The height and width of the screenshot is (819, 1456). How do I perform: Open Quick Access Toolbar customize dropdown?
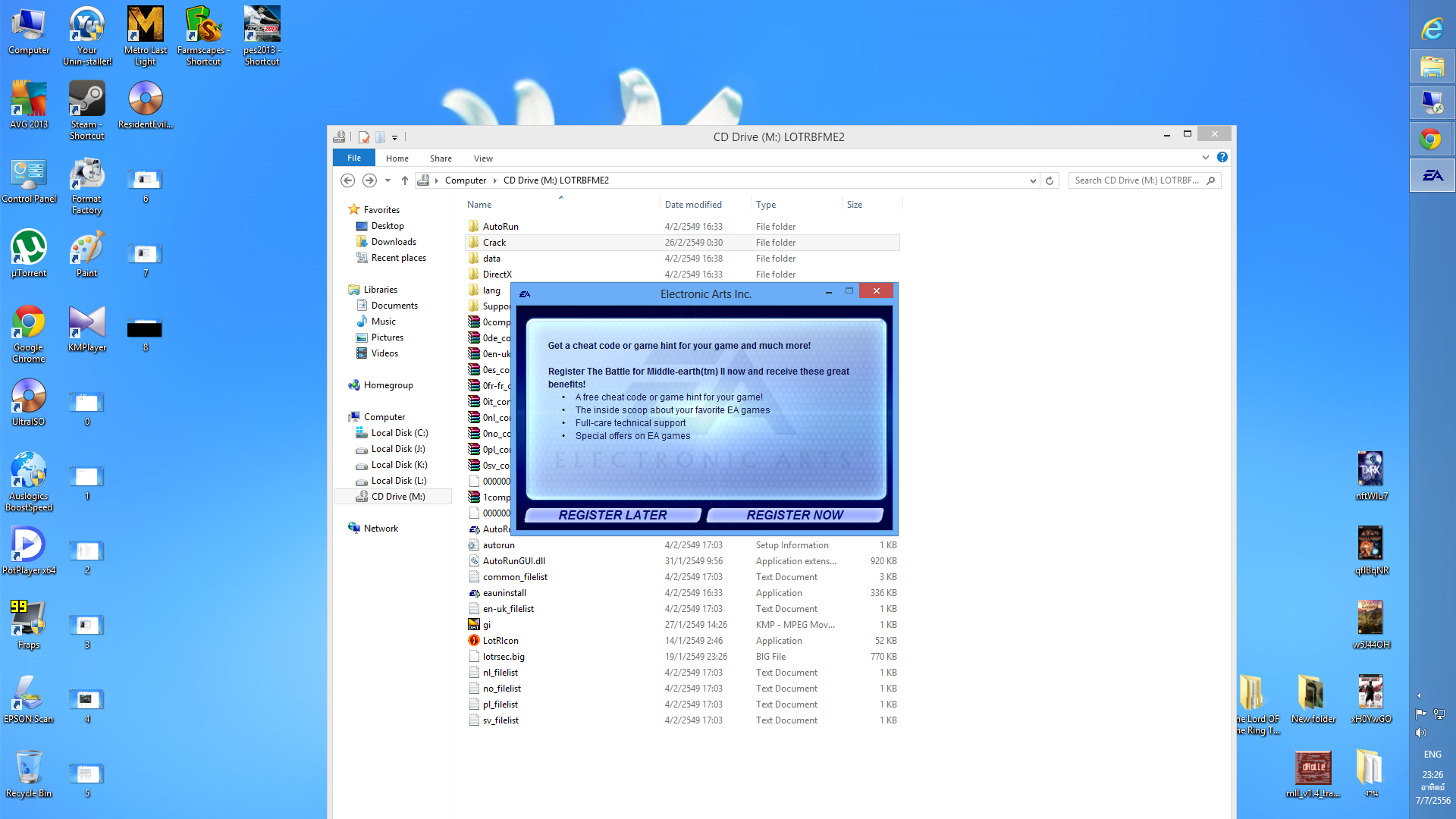point(394,137)
